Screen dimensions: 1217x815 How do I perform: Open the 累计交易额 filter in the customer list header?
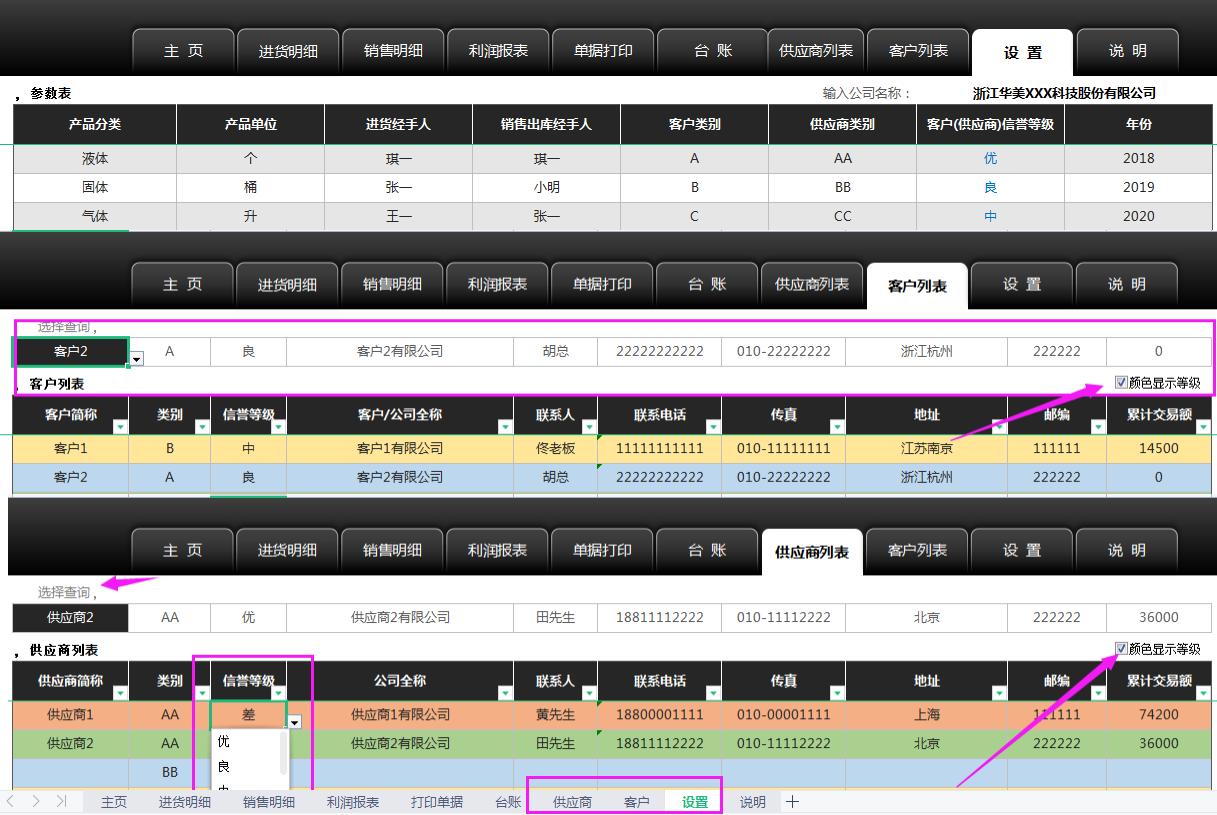click(x=1203, y=426)
